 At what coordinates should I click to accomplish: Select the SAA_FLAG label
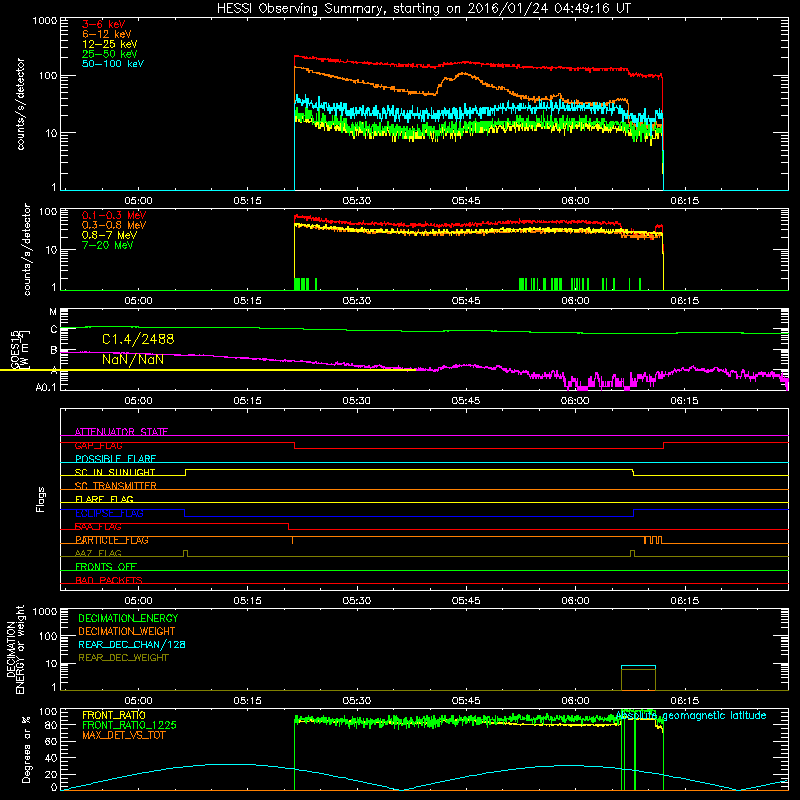pyautogui.click(x=98, y=527)
